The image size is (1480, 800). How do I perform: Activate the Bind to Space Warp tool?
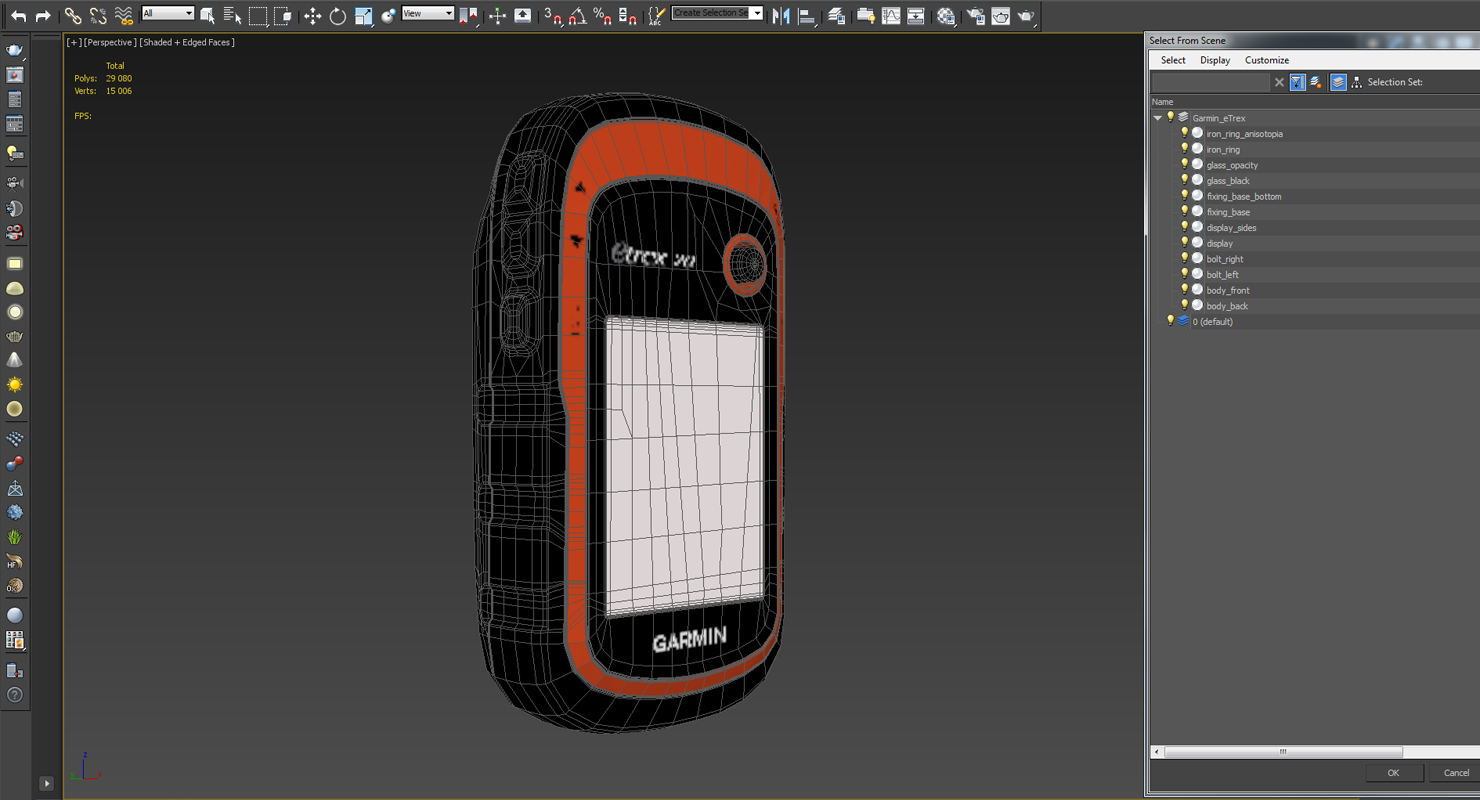(x=123, y=16)
